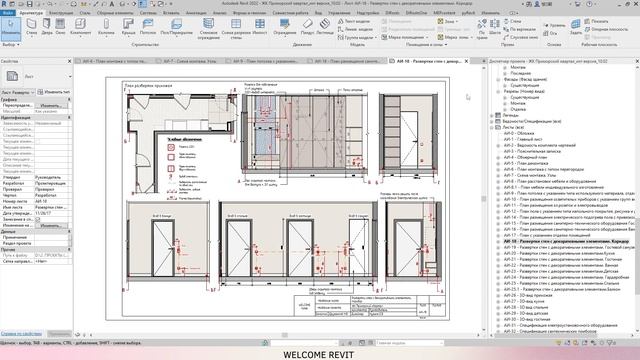640x360 pixels.
Task: Click the Уровень (Level) datum tool
Action: [x=554, y=25]
